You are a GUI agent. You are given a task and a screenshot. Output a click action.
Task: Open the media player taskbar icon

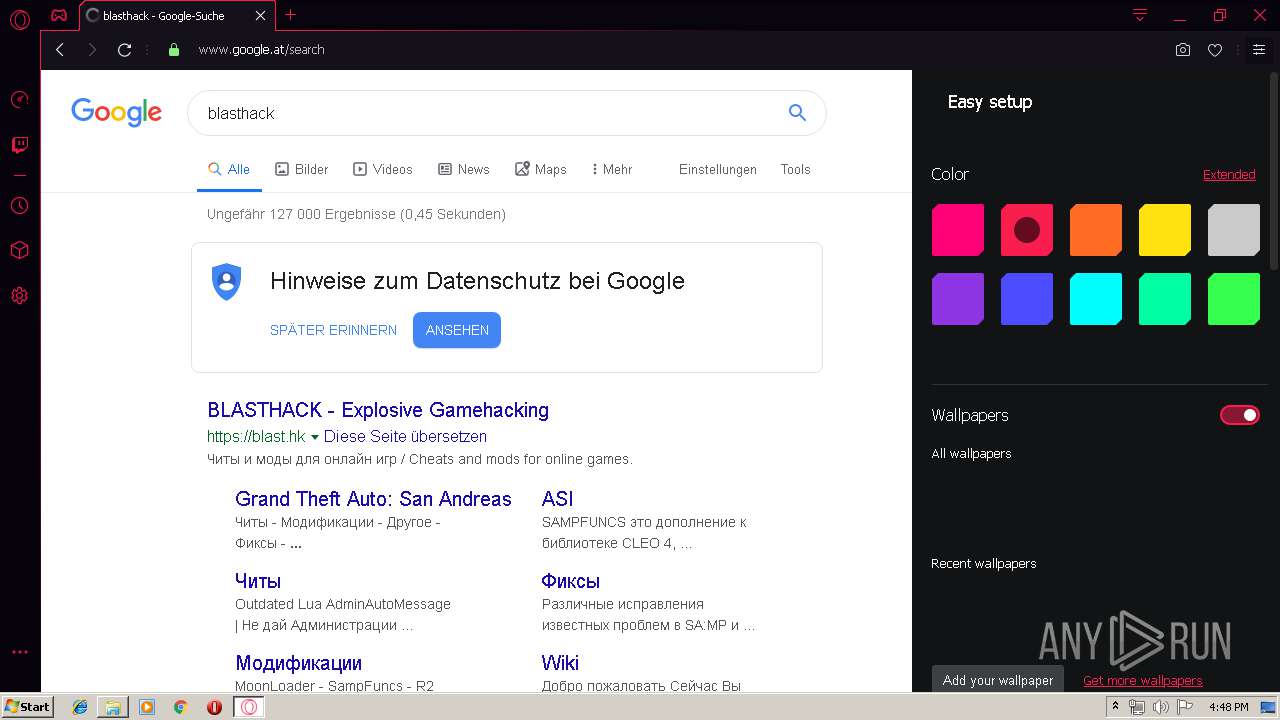coord(147,707)
